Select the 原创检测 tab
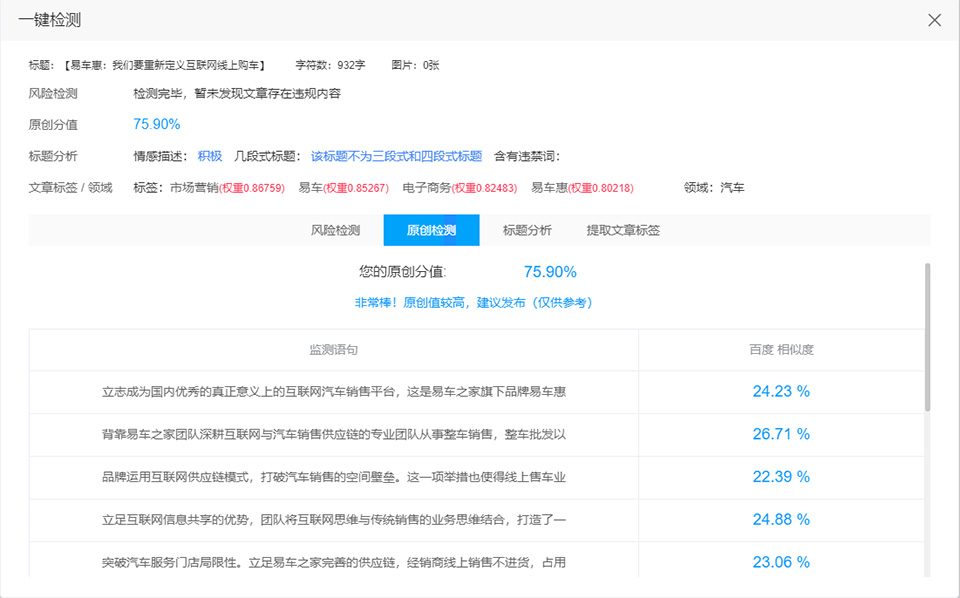This screenshot has width=960, height=598. (x=431, y=230)
